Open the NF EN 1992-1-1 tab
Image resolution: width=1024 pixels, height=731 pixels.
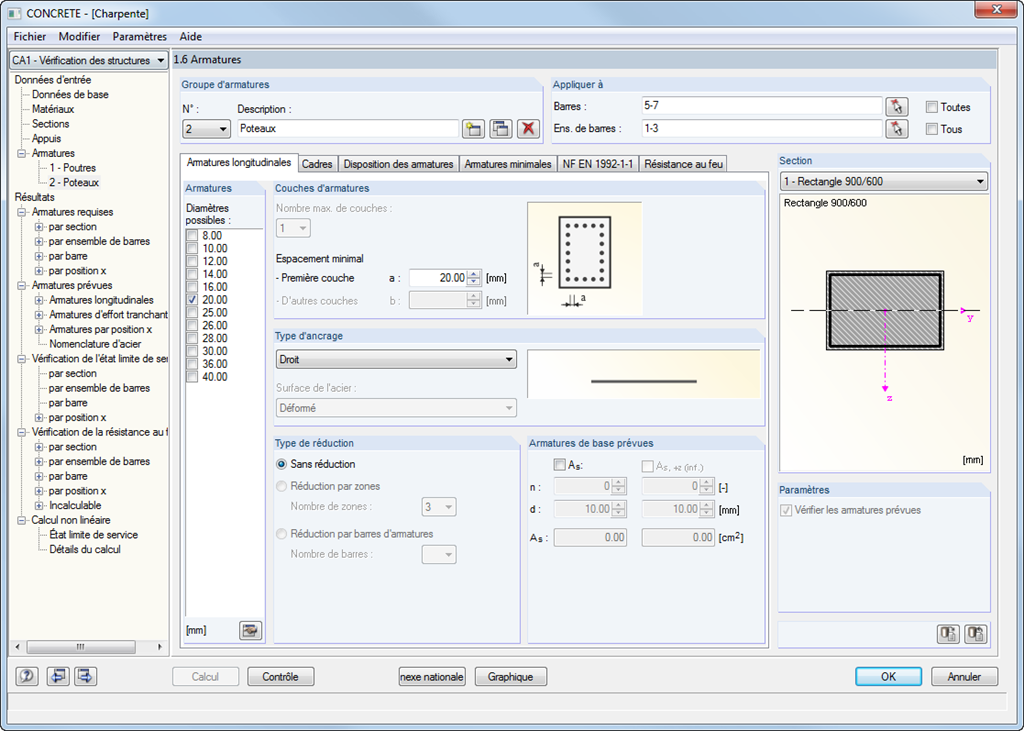[598, 164]
